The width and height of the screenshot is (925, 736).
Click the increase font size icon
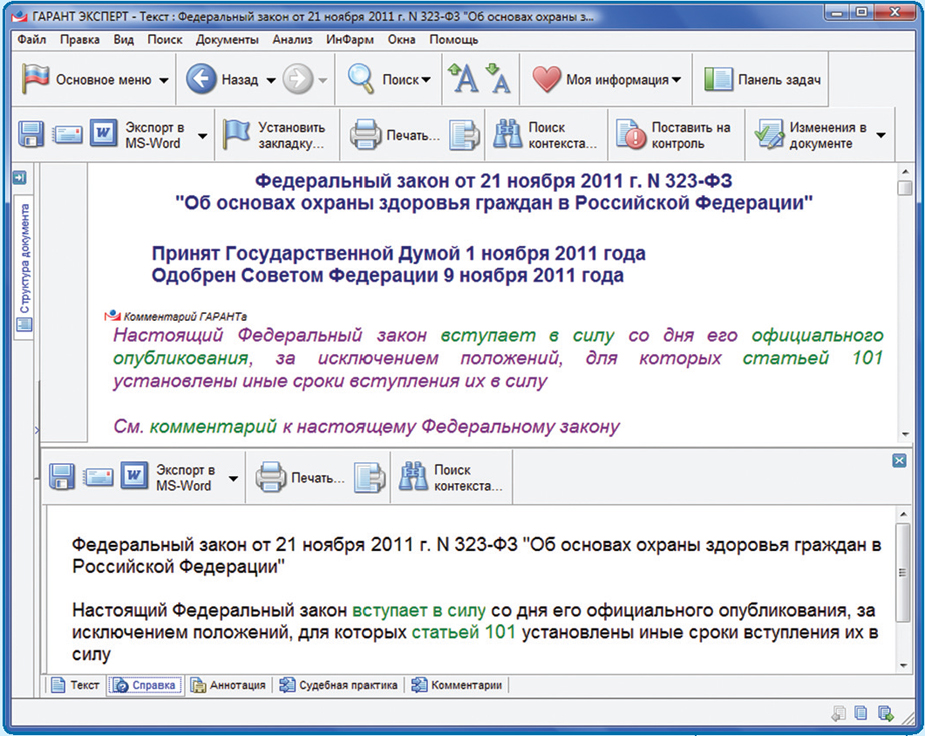click(462, 79)
